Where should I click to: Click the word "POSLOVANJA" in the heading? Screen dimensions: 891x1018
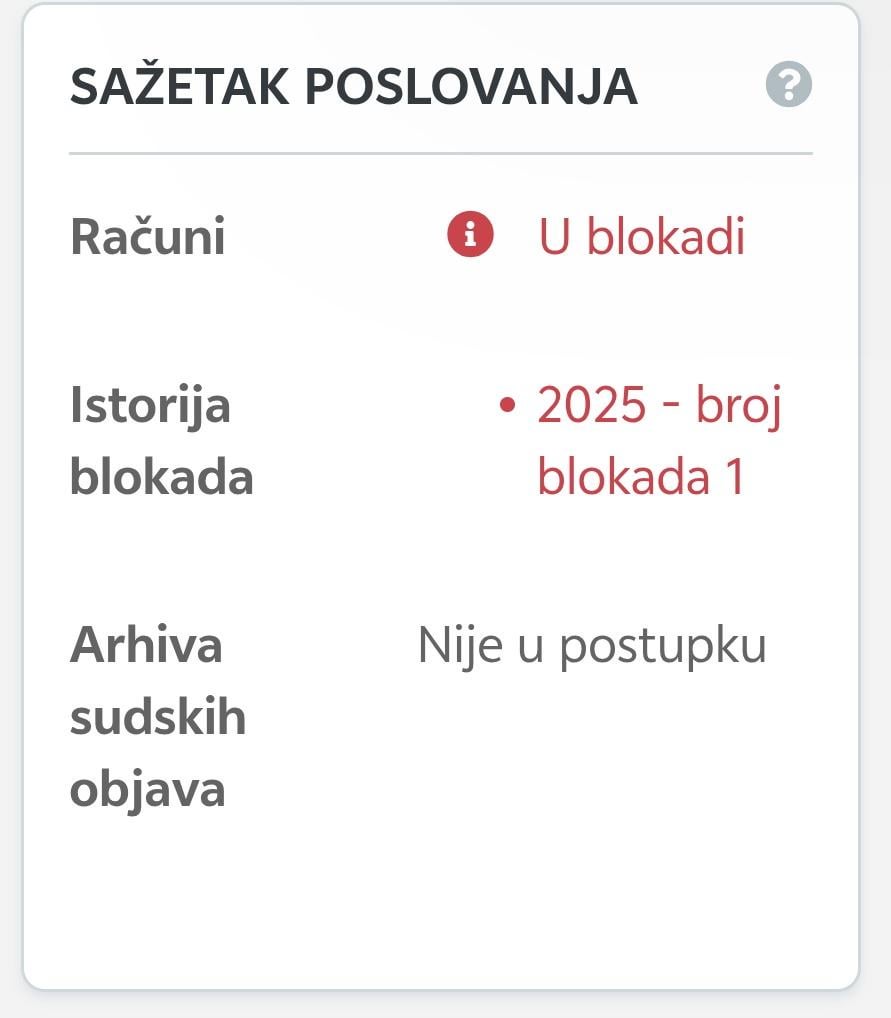pos(470,87)
